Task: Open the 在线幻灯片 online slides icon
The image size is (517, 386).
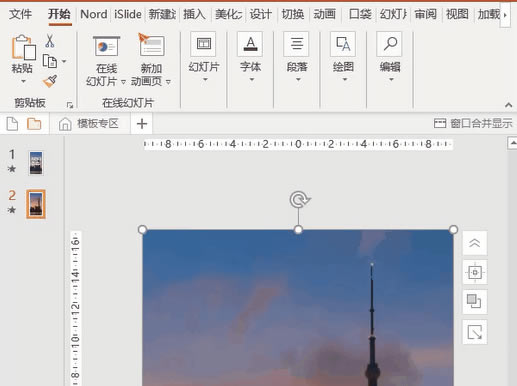Action: click(106, 46)
